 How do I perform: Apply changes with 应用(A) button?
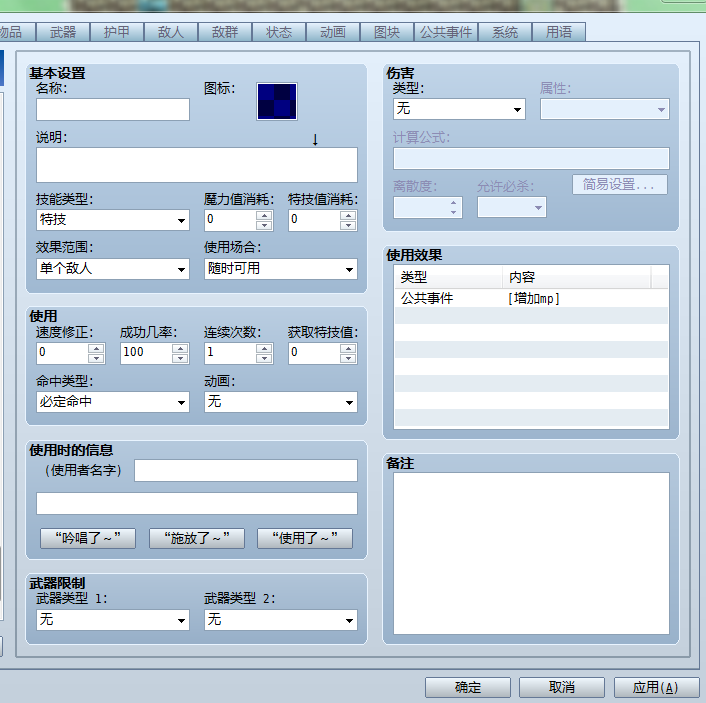pos(656,687)
